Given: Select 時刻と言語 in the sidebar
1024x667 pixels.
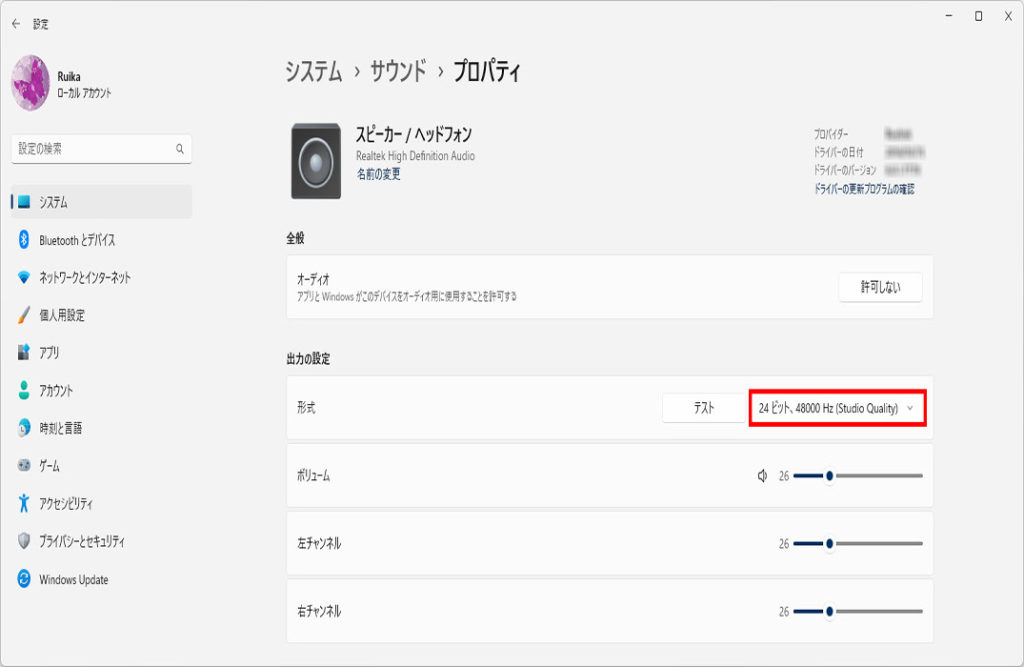Looking at the screenshot, I should 60,428.
